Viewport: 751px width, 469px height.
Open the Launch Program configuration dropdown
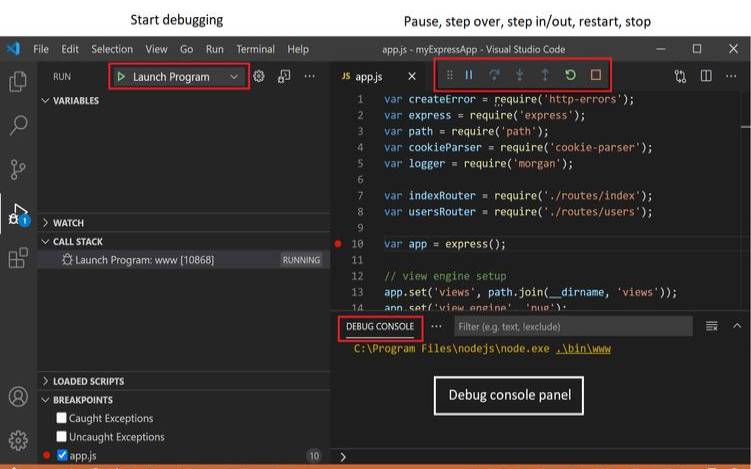234,77
